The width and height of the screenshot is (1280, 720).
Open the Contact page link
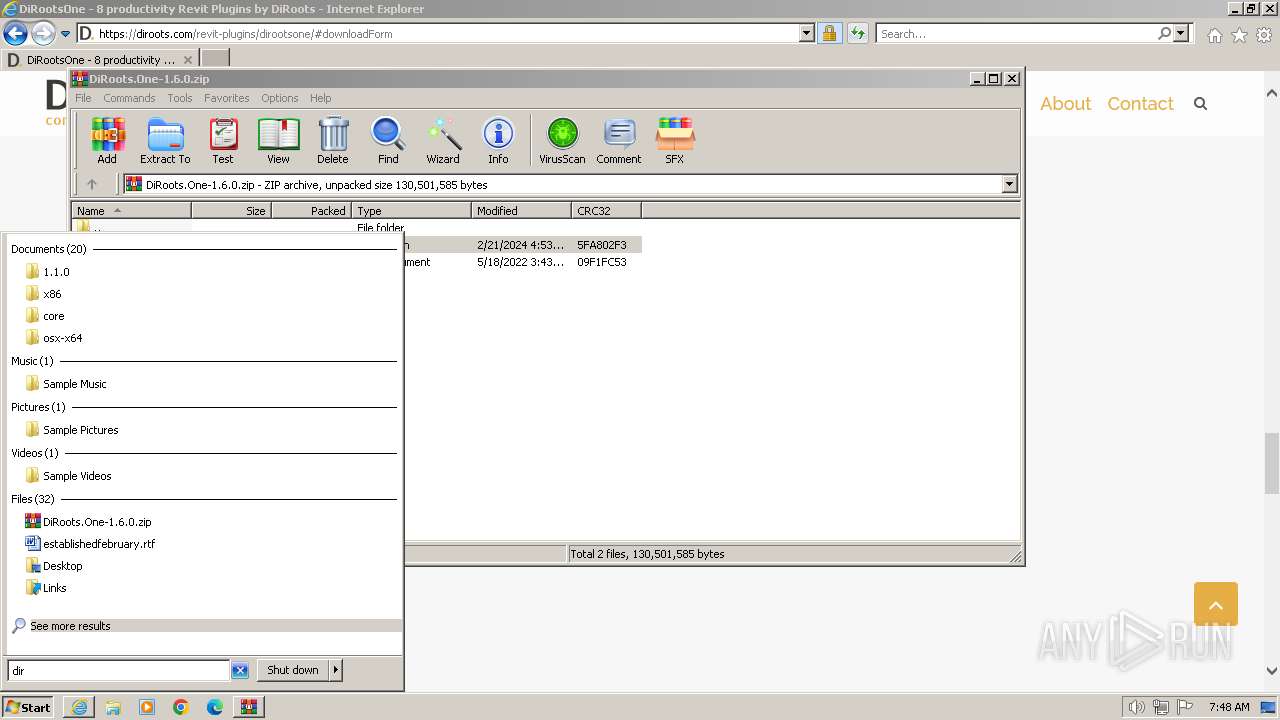point(1140,103)
